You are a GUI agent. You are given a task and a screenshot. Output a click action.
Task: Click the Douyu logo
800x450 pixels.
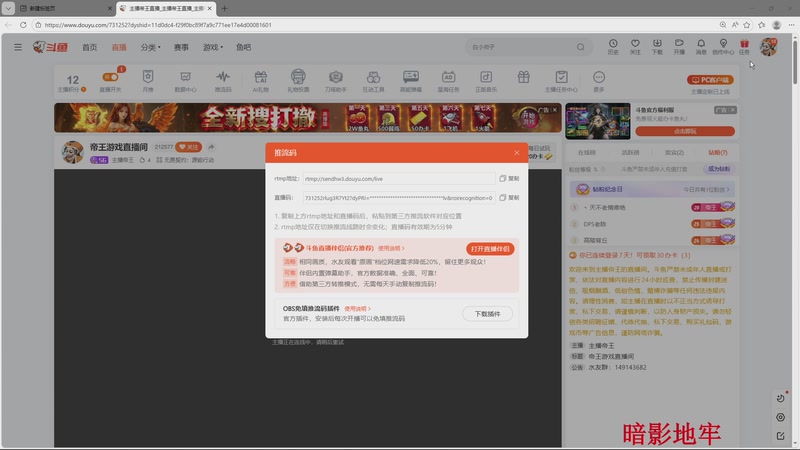point(51,47)
